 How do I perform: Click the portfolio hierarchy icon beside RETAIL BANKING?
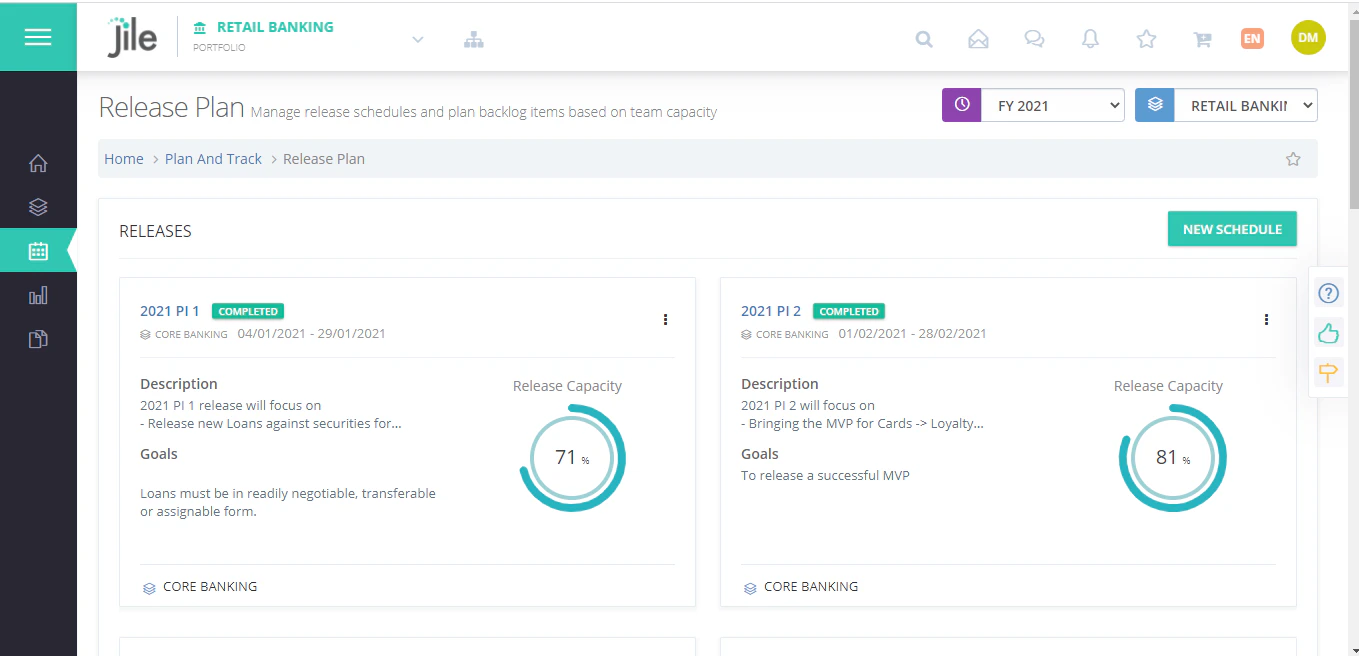[x=473, y=38]
